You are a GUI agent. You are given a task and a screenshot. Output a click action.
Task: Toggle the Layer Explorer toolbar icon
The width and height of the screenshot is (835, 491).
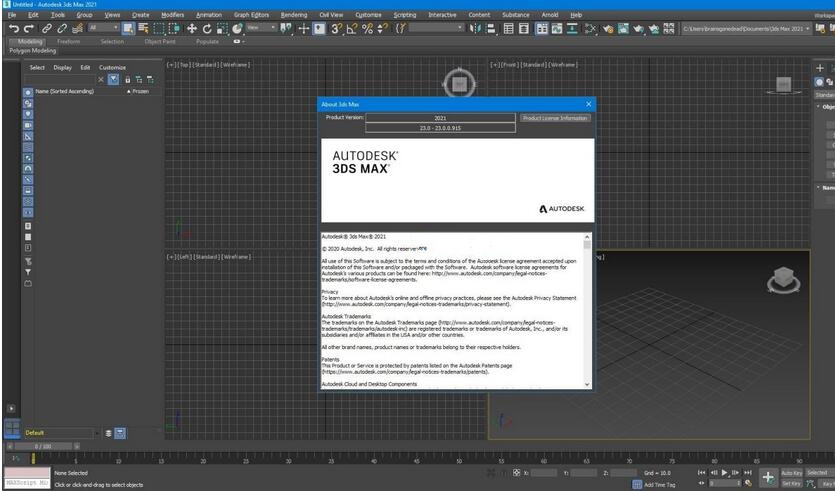[x=524, y=29]
